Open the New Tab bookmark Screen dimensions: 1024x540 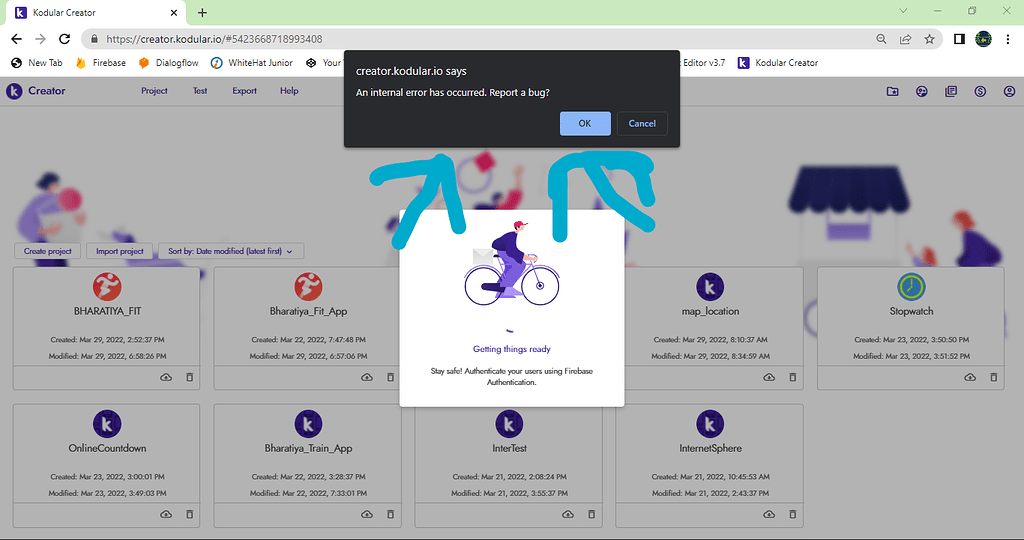click(37, 63)
